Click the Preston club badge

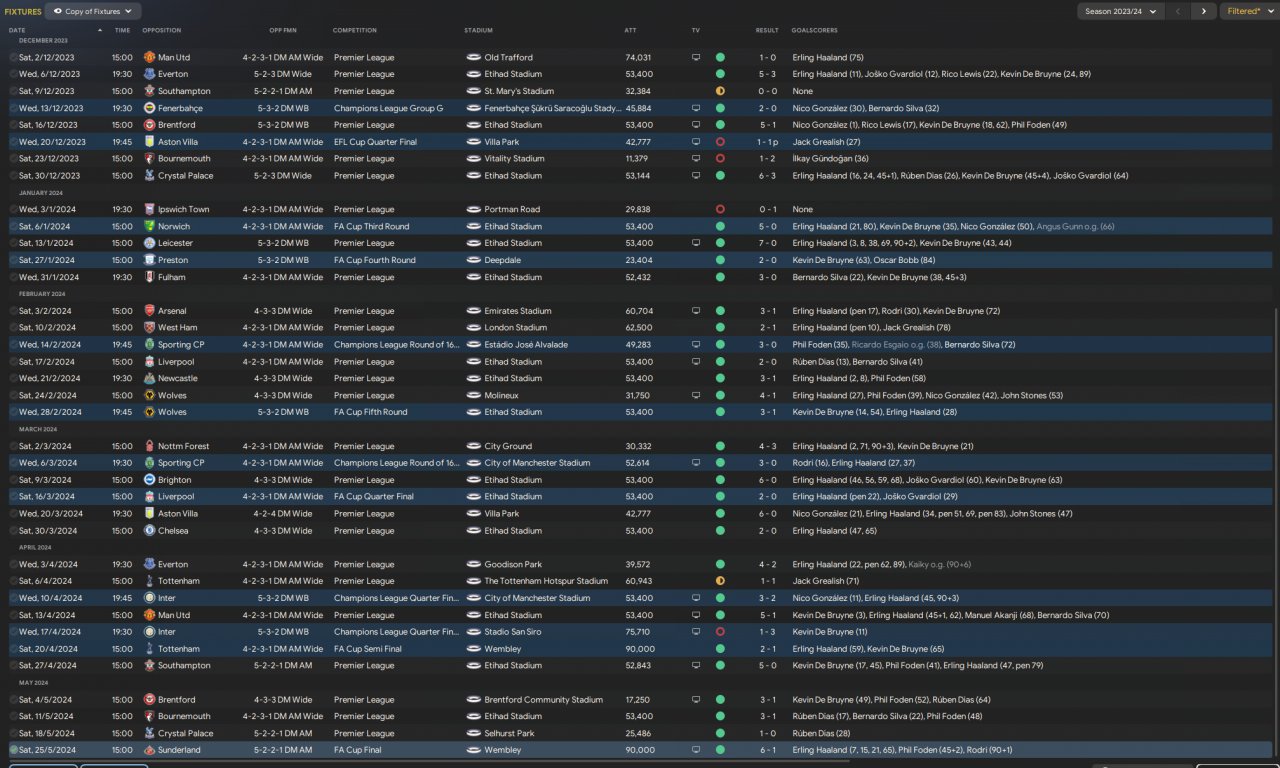pyautogui.click(x=149, y=260)
